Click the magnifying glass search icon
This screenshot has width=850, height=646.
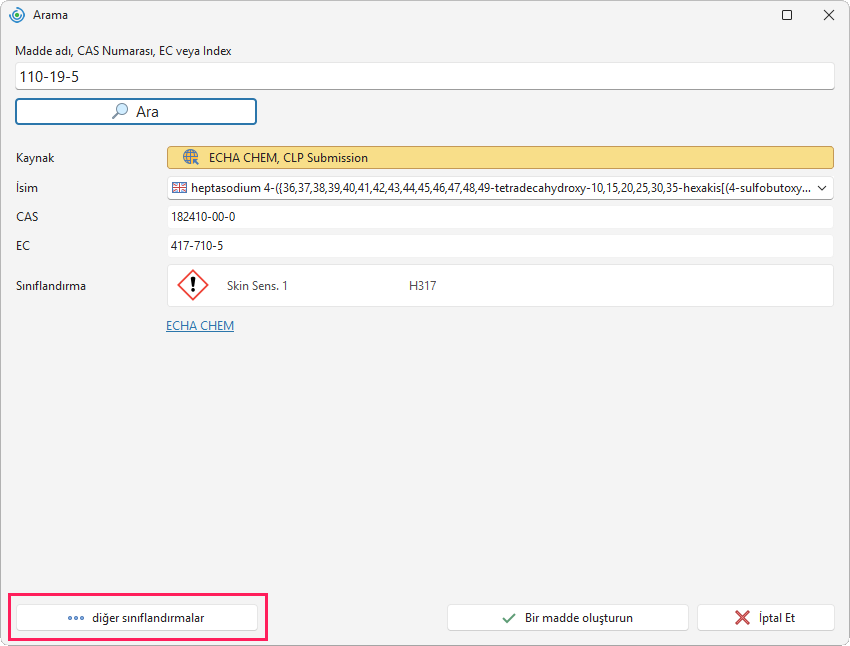(x=120, y=111)
